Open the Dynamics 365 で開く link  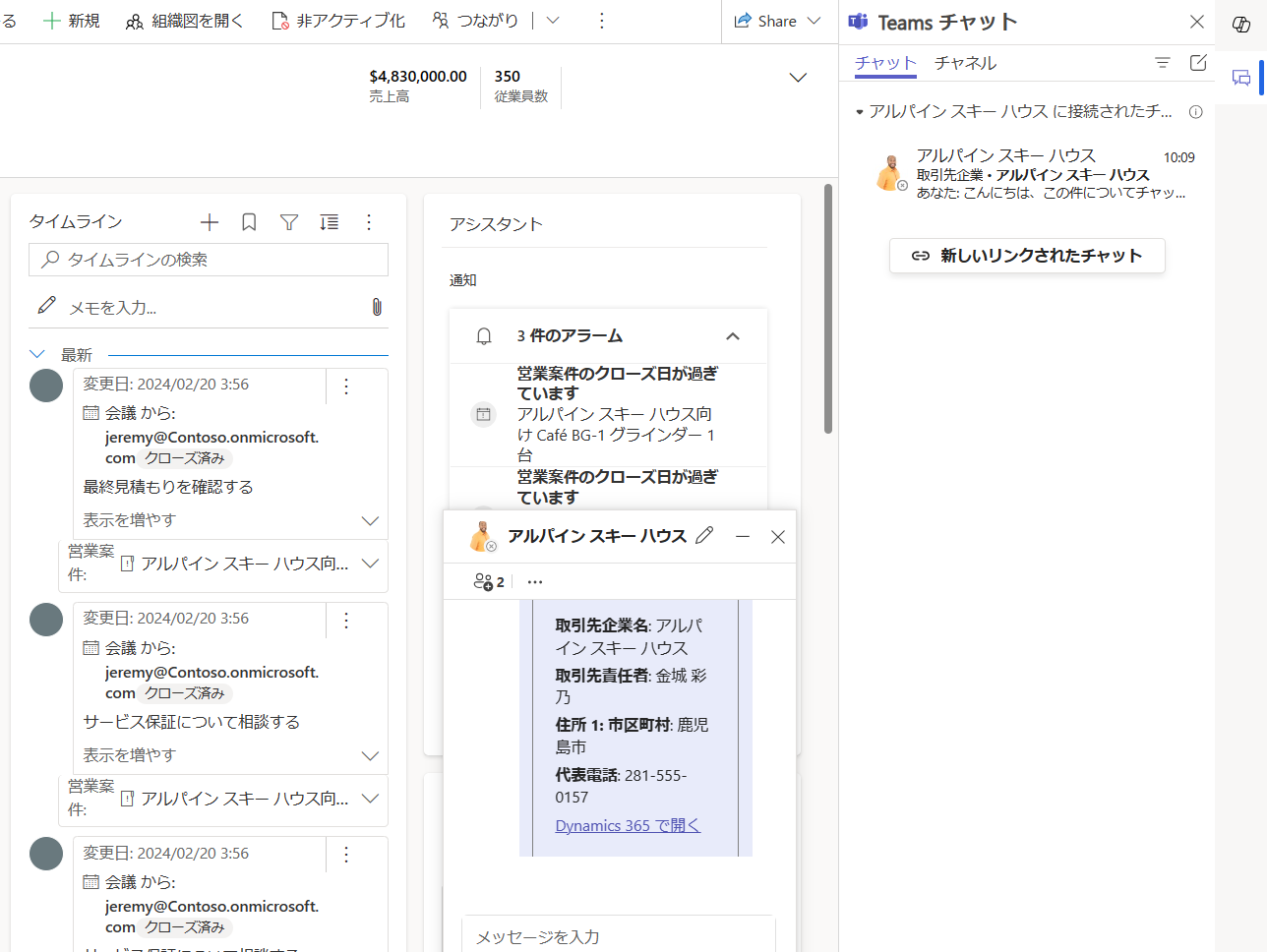[x=628, y=826]
